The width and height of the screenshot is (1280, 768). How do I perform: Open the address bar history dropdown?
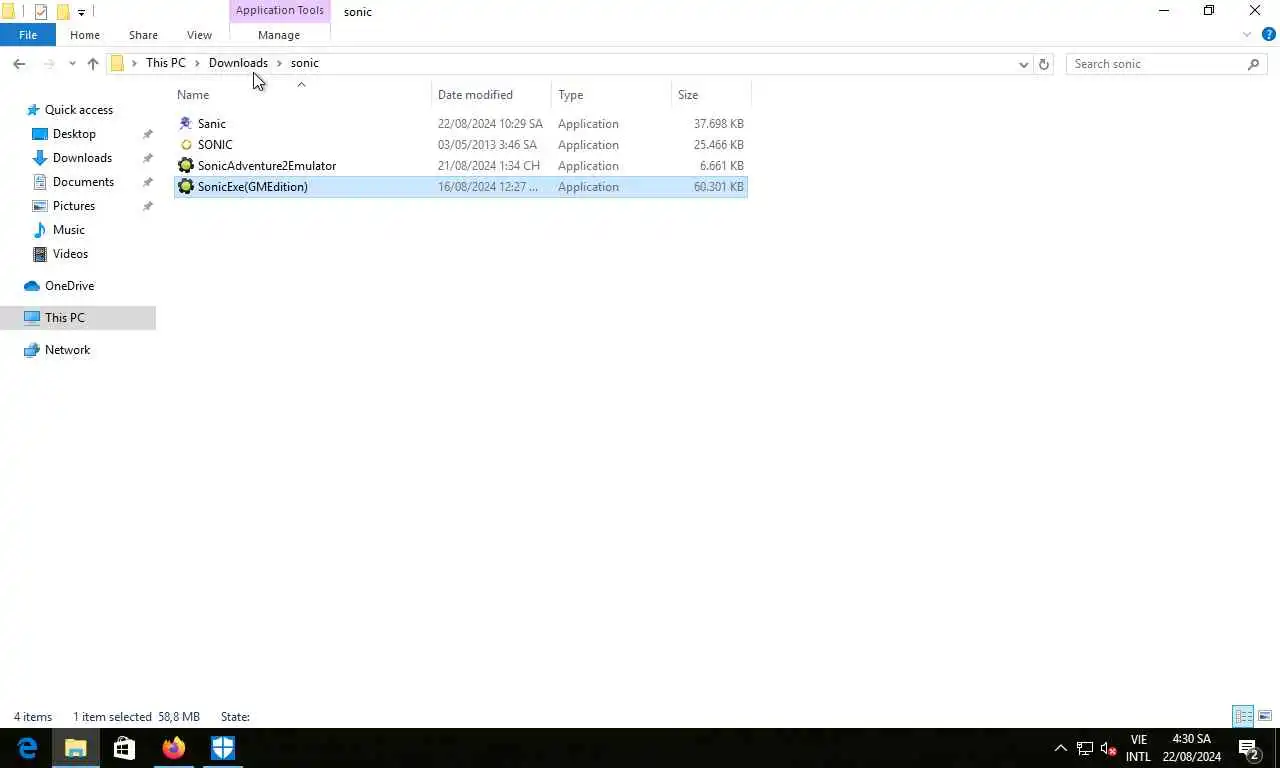[1023, 64]
